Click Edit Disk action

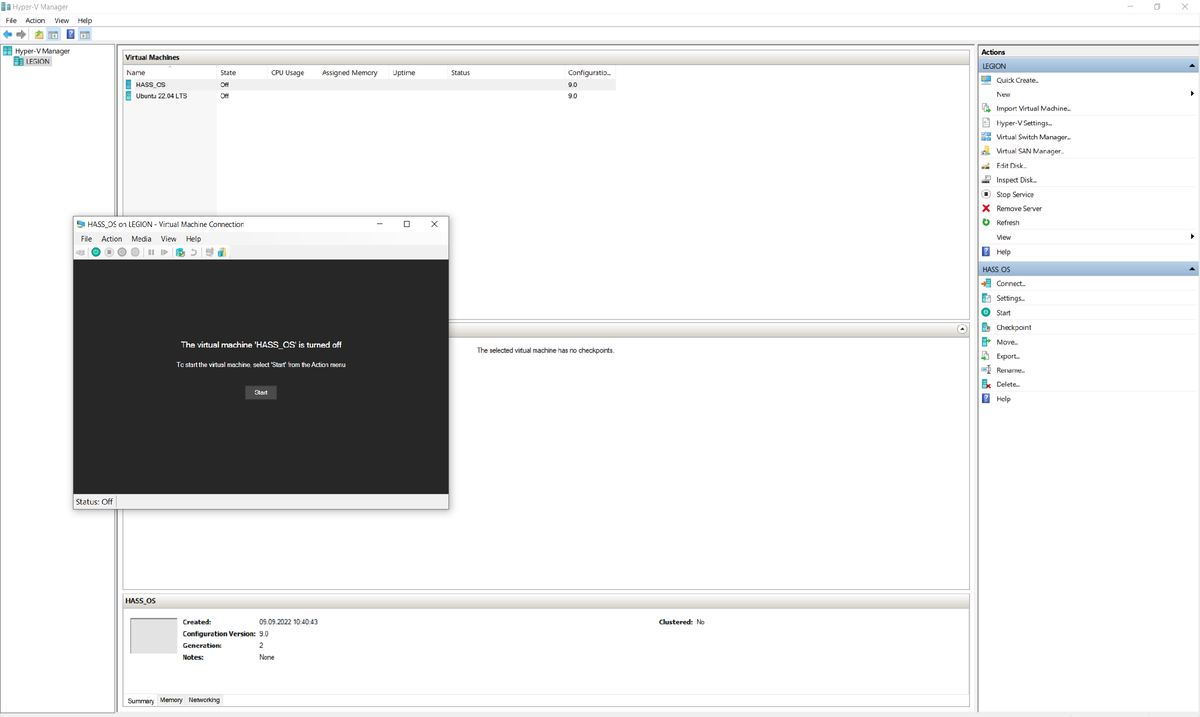pyautogui.click(x=1011, y=165)
